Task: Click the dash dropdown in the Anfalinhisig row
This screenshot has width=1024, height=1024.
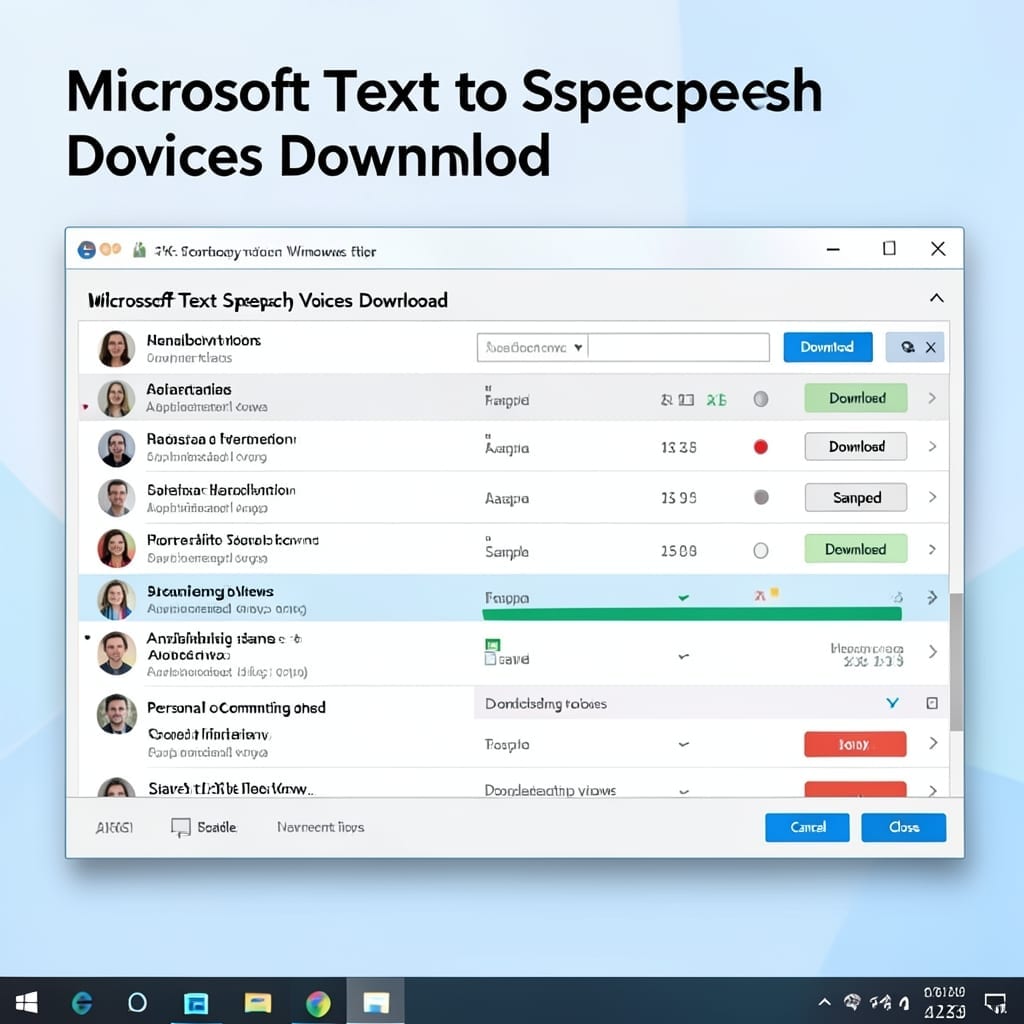Action: coord(683,656)
